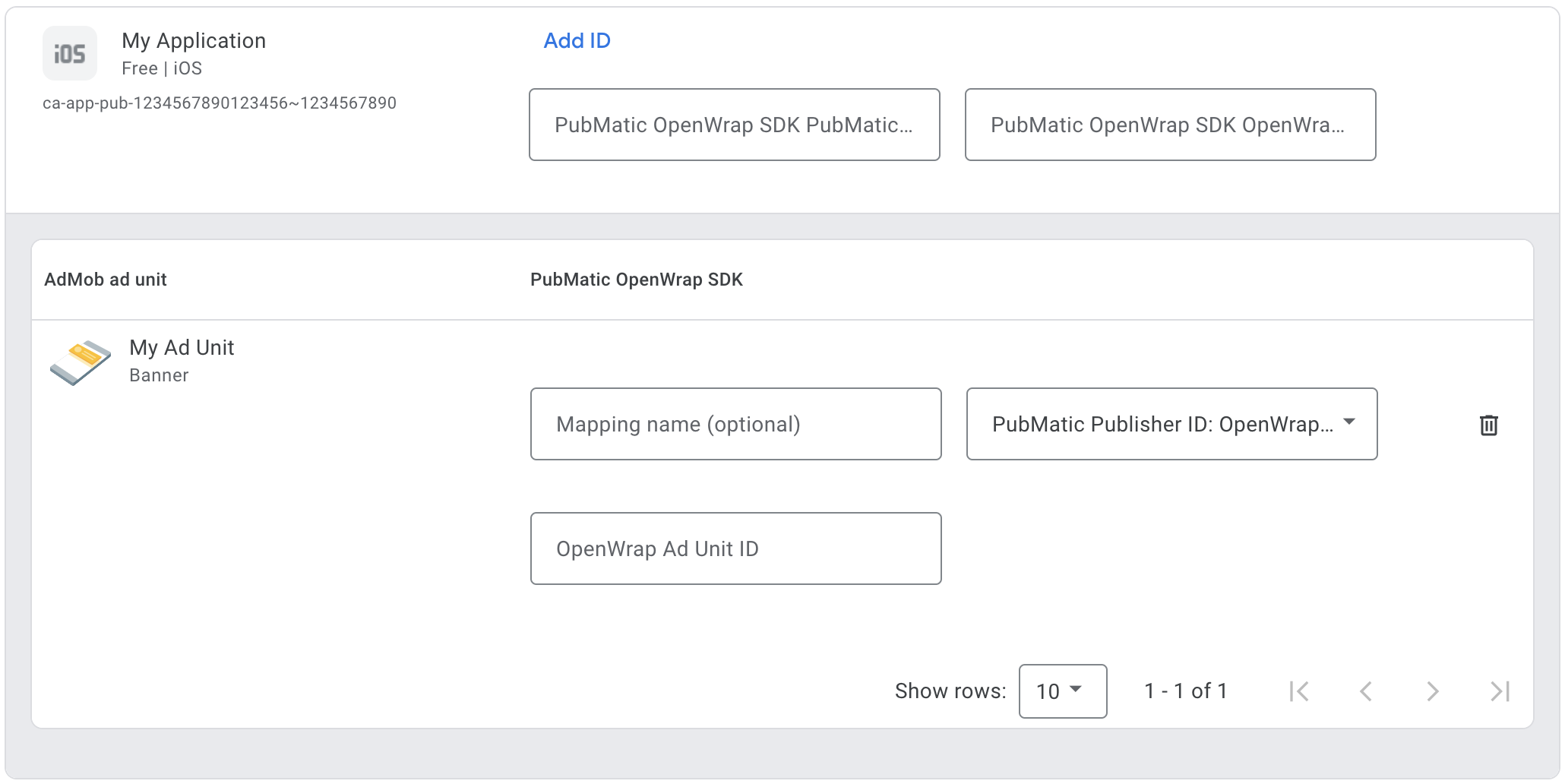Click the My Ad Unit name
This screenshot has width=1565, height=784.
coord(182,348)
